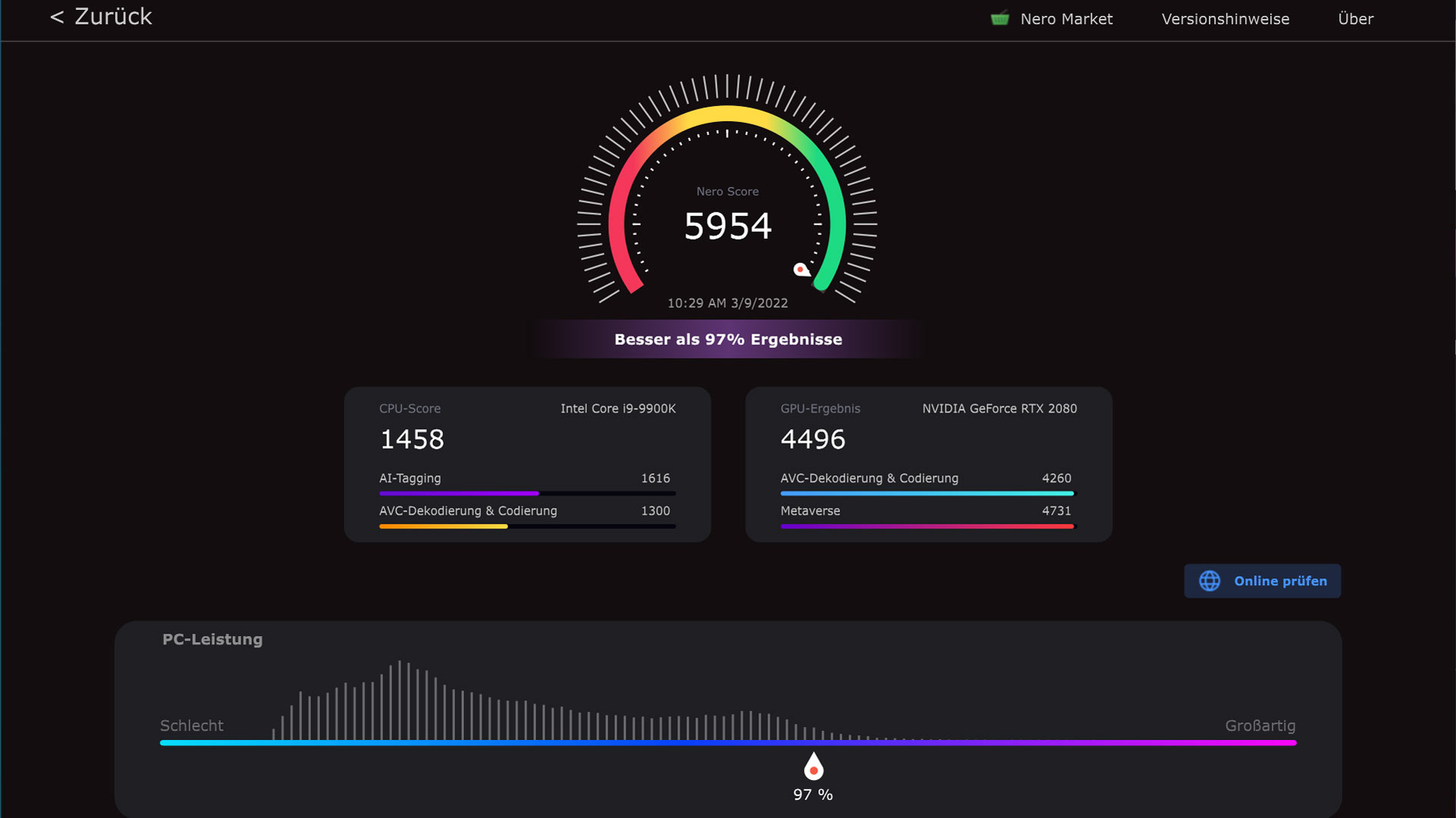Image resolution: width=1456 pixels, height=818 pixels.
Task: Click the CPU AVC-Dekodierung orange progress bar
Action: tap(444, 526)
